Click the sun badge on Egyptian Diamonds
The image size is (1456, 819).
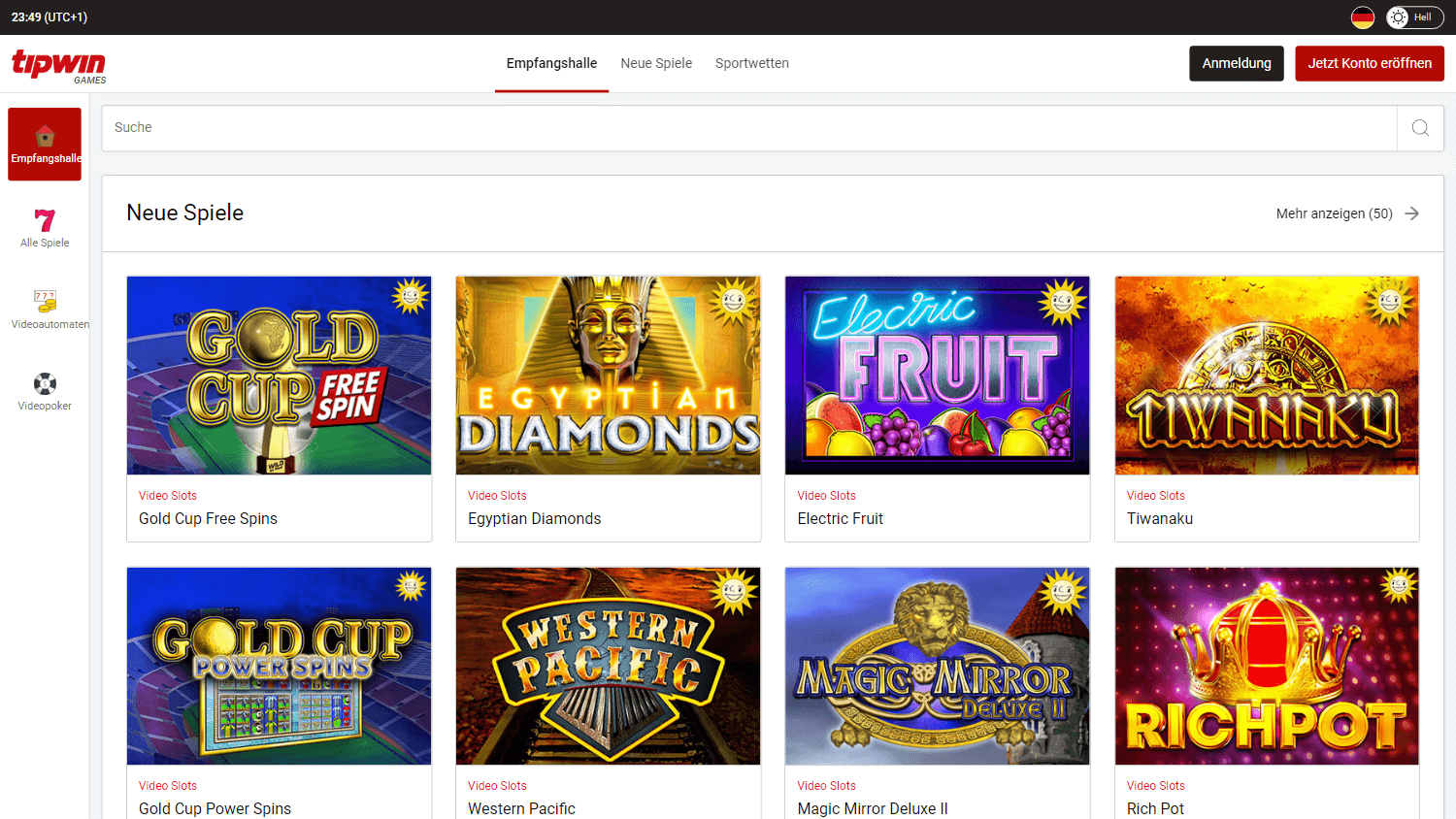(735, 301)
